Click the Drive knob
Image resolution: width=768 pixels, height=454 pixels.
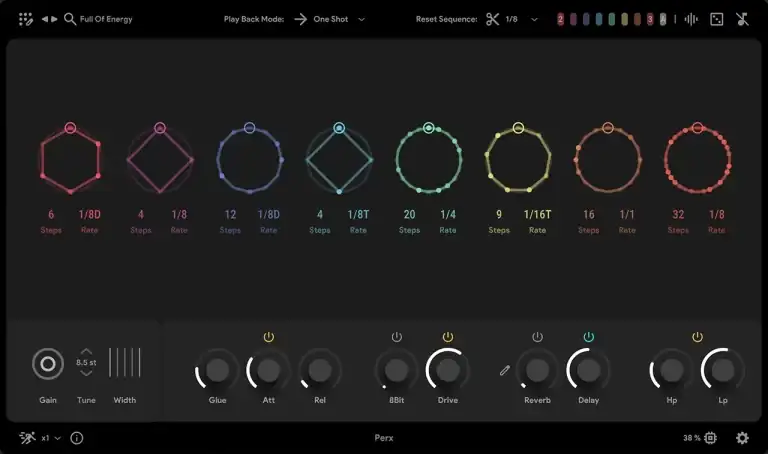click(x=448, y=370)
